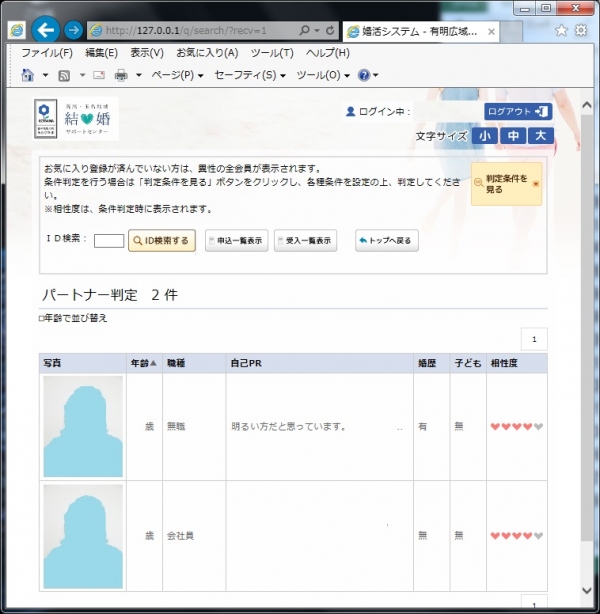Open the ファイル(F) menu
The height and width of the screenshot is (614, 600).
click(x=47, y=52)
